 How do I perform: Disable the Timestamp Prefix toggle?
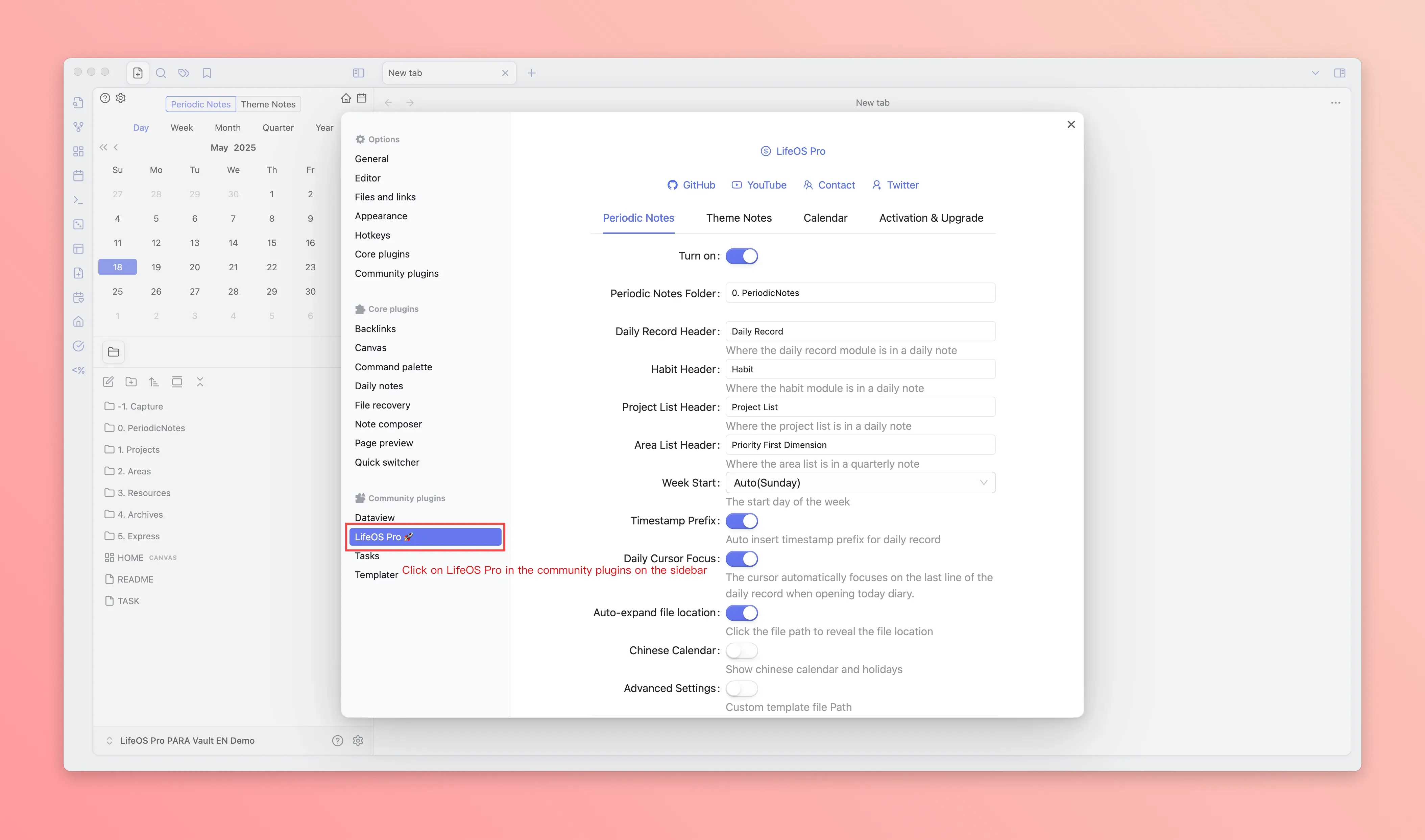(742, 521)
